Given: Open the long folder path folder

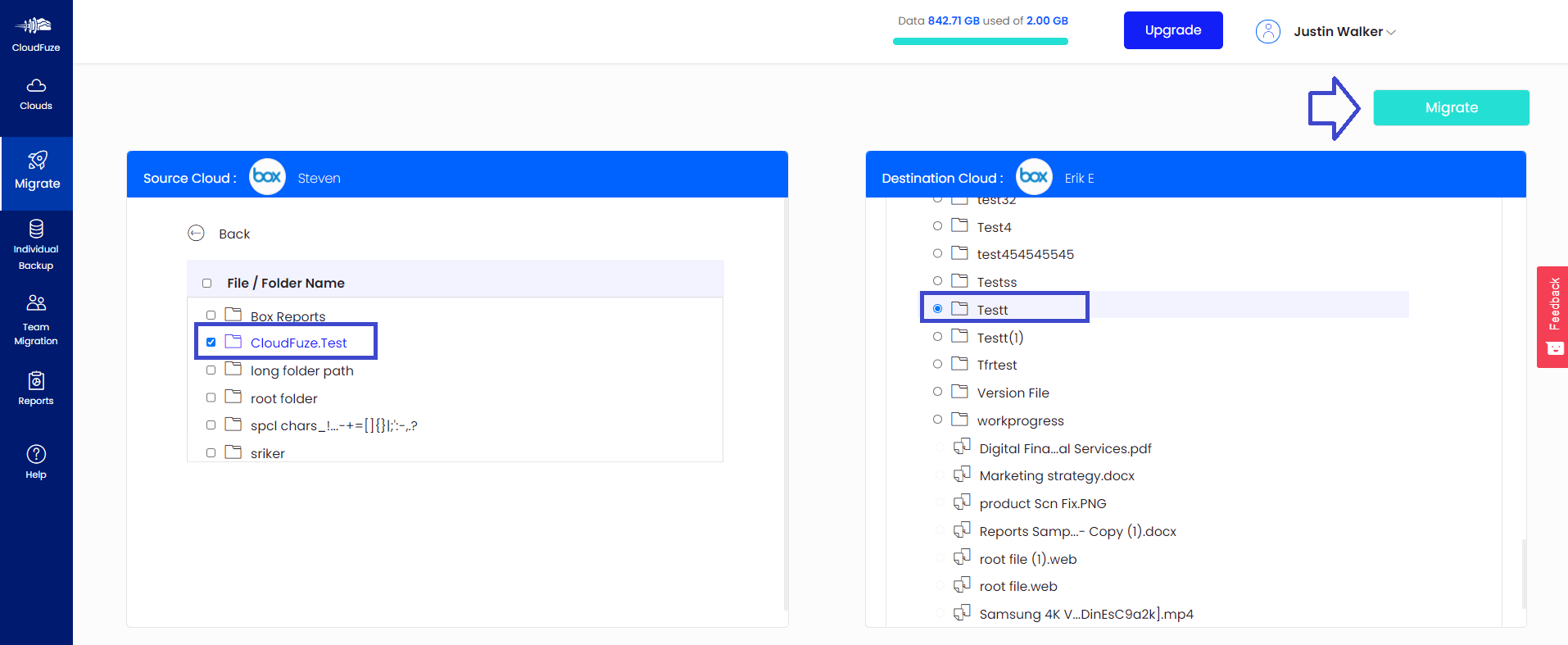Looking at the screenshot, I should pos(301,370).
